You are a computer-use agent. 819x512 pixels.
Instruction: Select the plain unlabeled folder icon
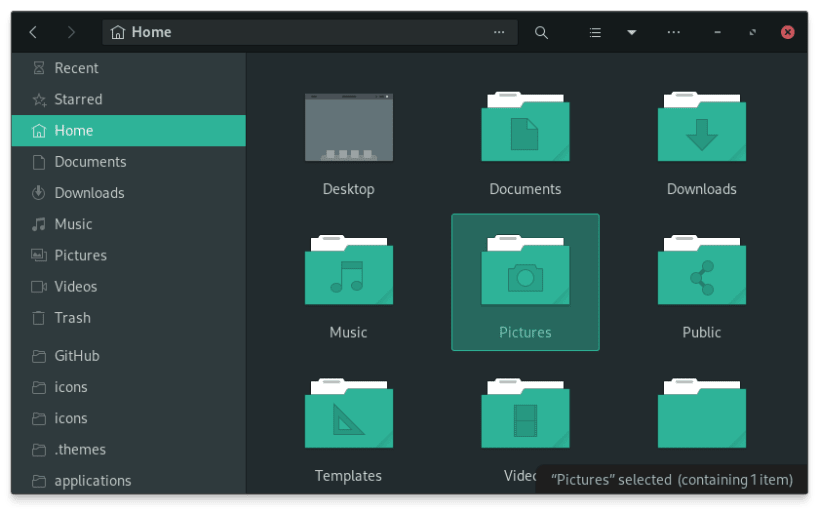pos(701,413)
